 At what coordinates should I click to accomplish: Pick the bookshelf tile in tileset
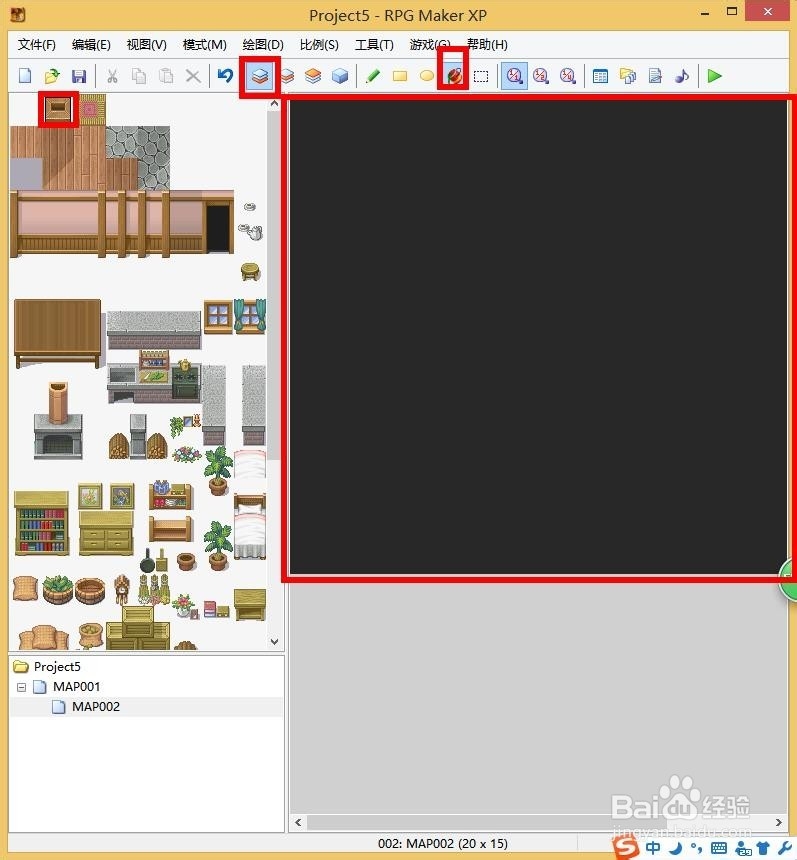point(42,524)
